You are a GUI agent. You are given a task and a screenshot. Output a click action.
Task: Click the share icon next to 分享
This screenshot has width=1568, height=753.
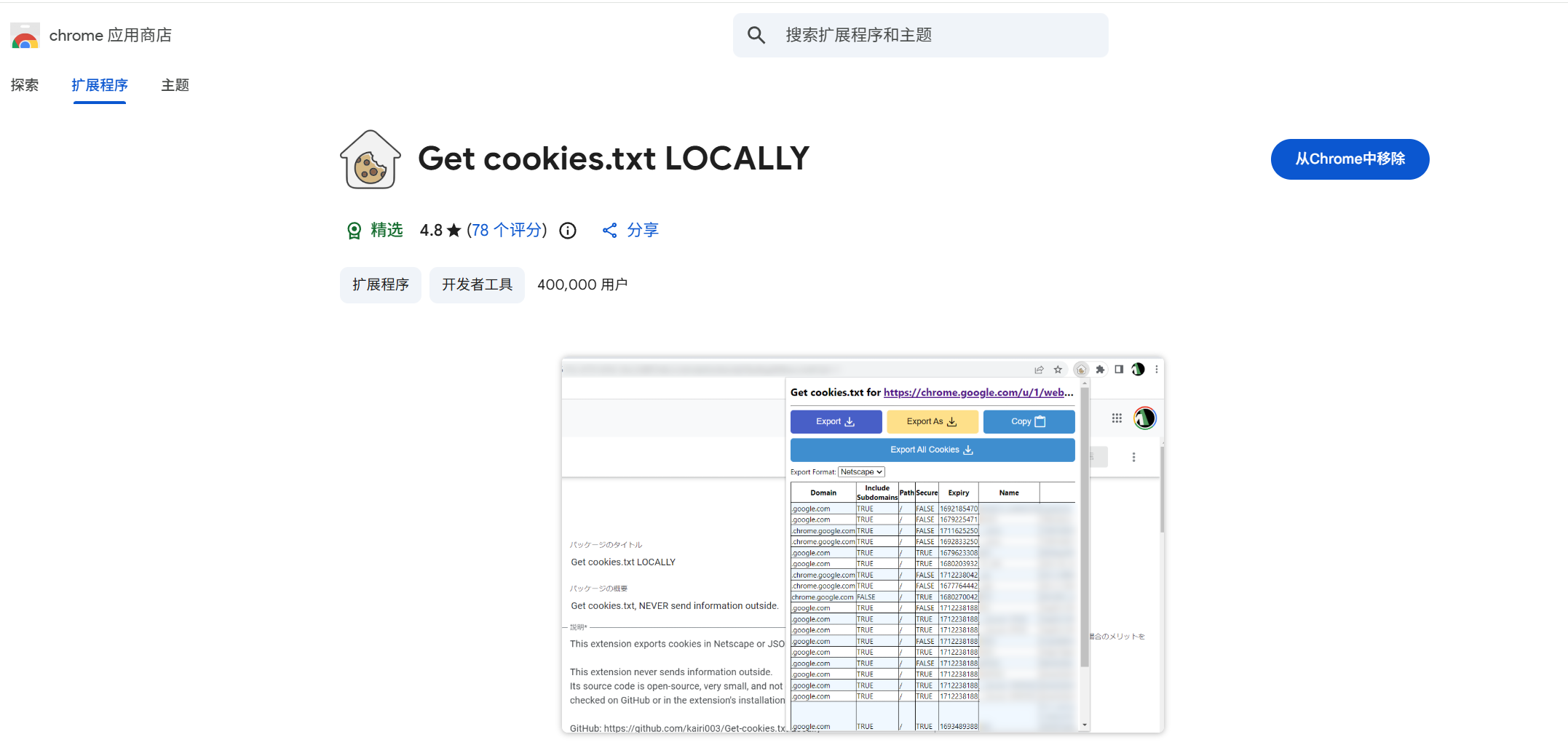click(x=610, y=231)
